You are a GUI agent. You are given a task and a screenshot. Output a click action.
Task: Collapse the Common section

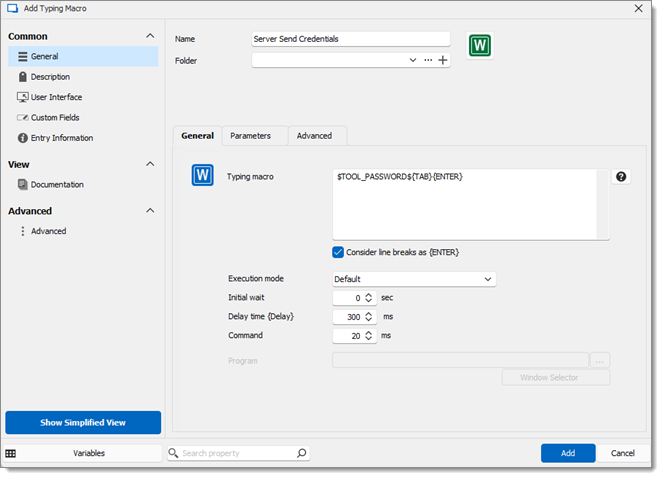(x=150, y=36)
